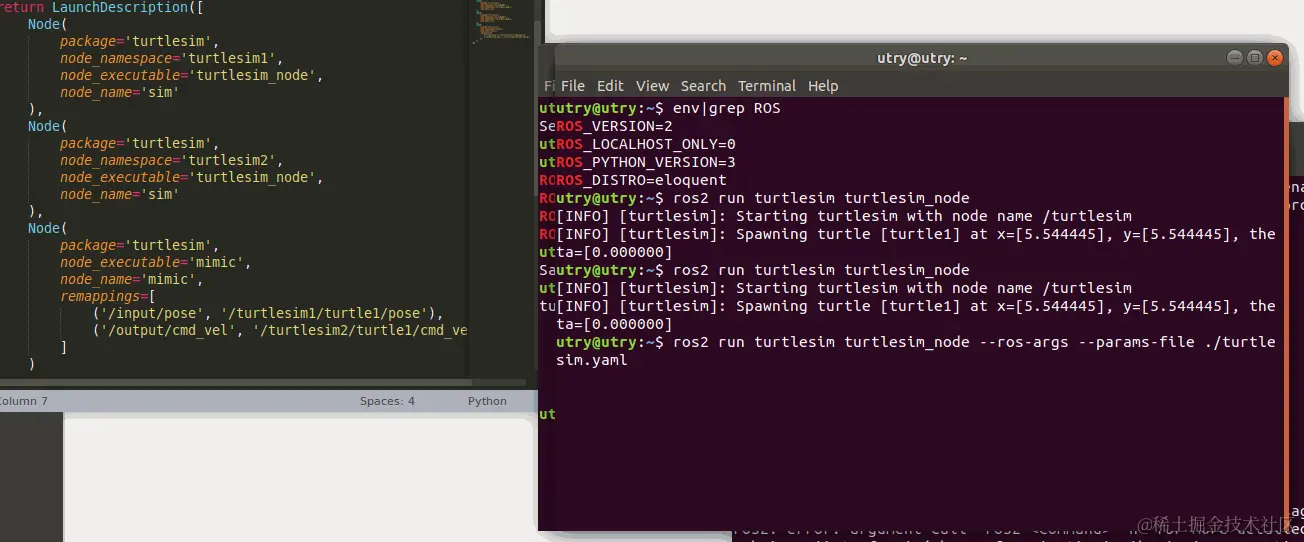Open the View menu in the terminal

tap(652, 86)
